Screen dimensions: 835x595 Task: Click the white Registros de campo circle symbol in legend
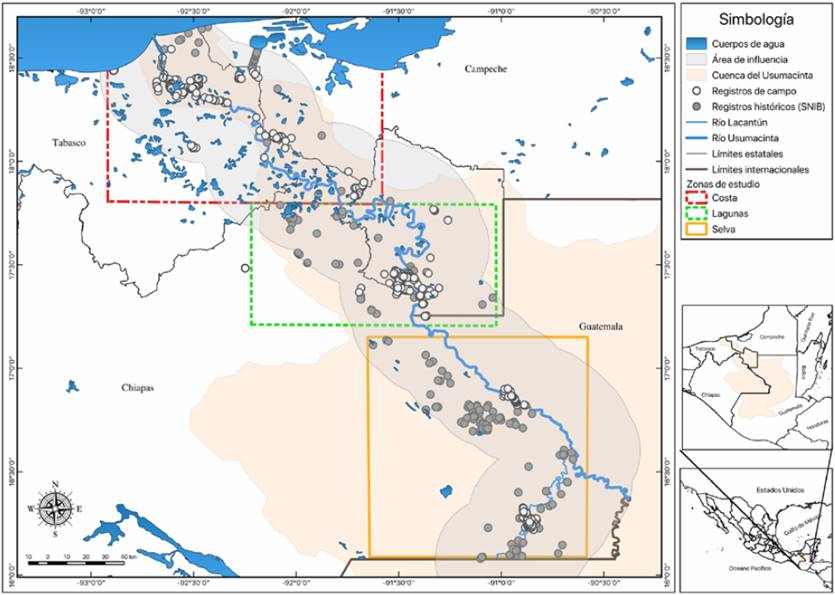tap(695, 90)
